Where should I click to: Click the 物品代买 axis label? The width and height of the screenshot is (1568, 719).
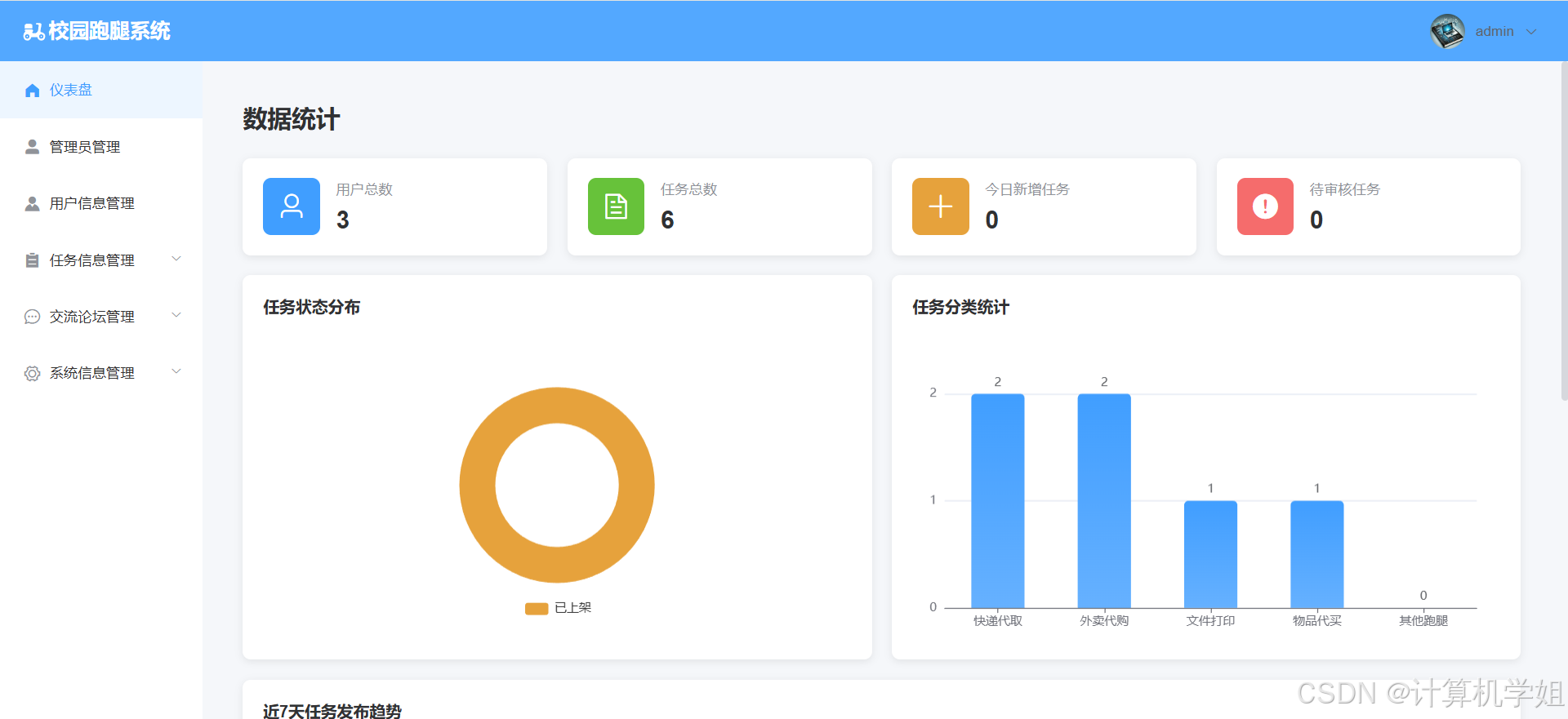[x=1317, y=621]
